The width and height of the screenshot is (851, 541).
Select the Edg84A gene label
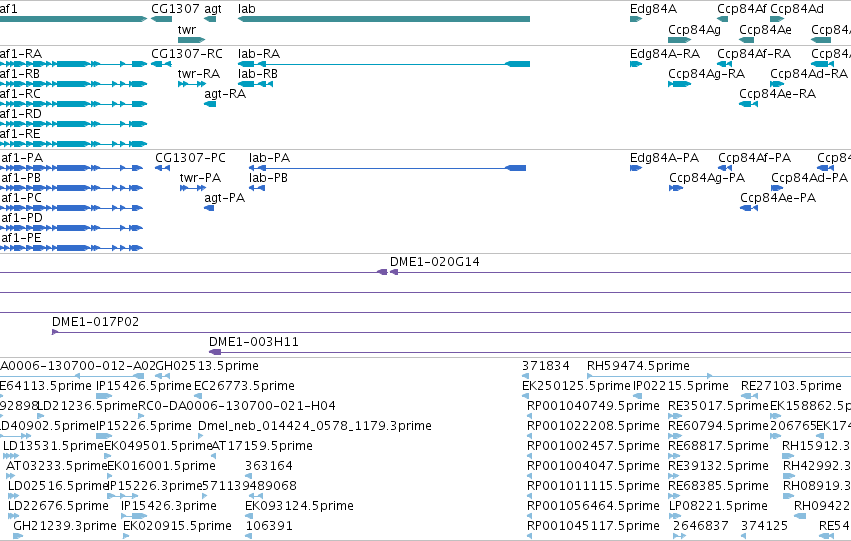point(653,9)
